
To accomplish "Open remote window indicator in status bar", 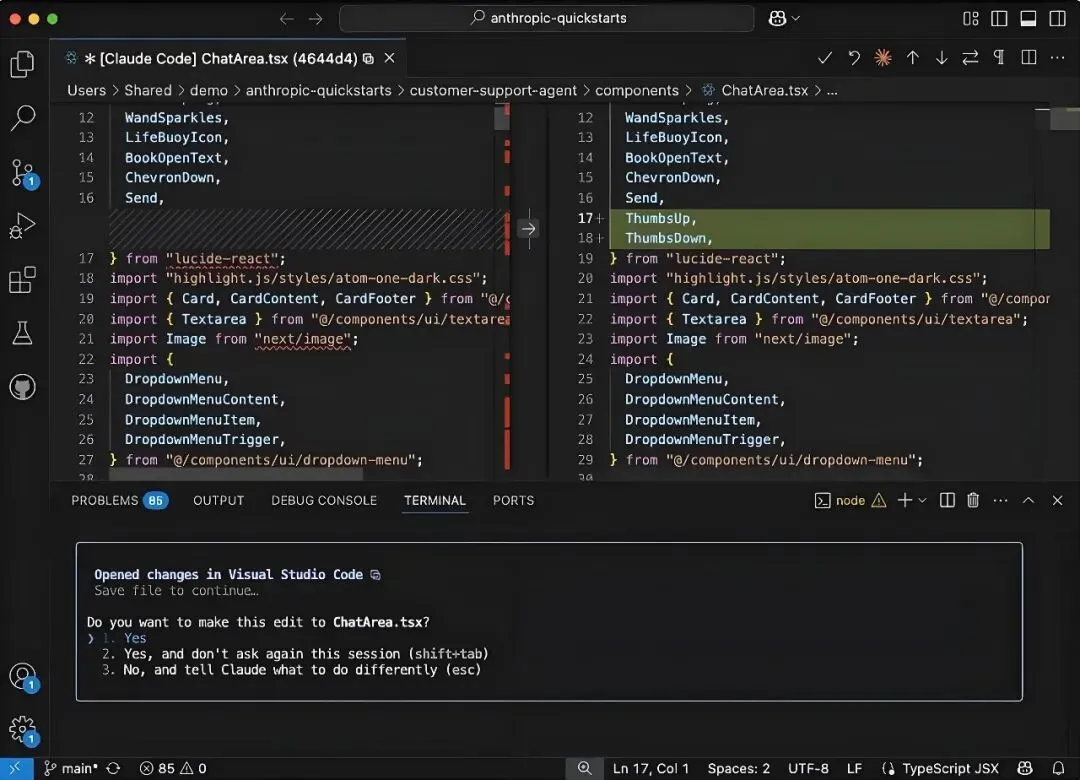I will point(16,768).
